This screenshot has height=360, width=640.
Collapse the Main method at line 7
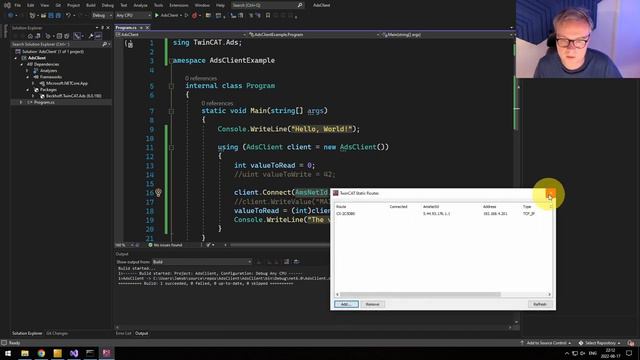(171, 111)
